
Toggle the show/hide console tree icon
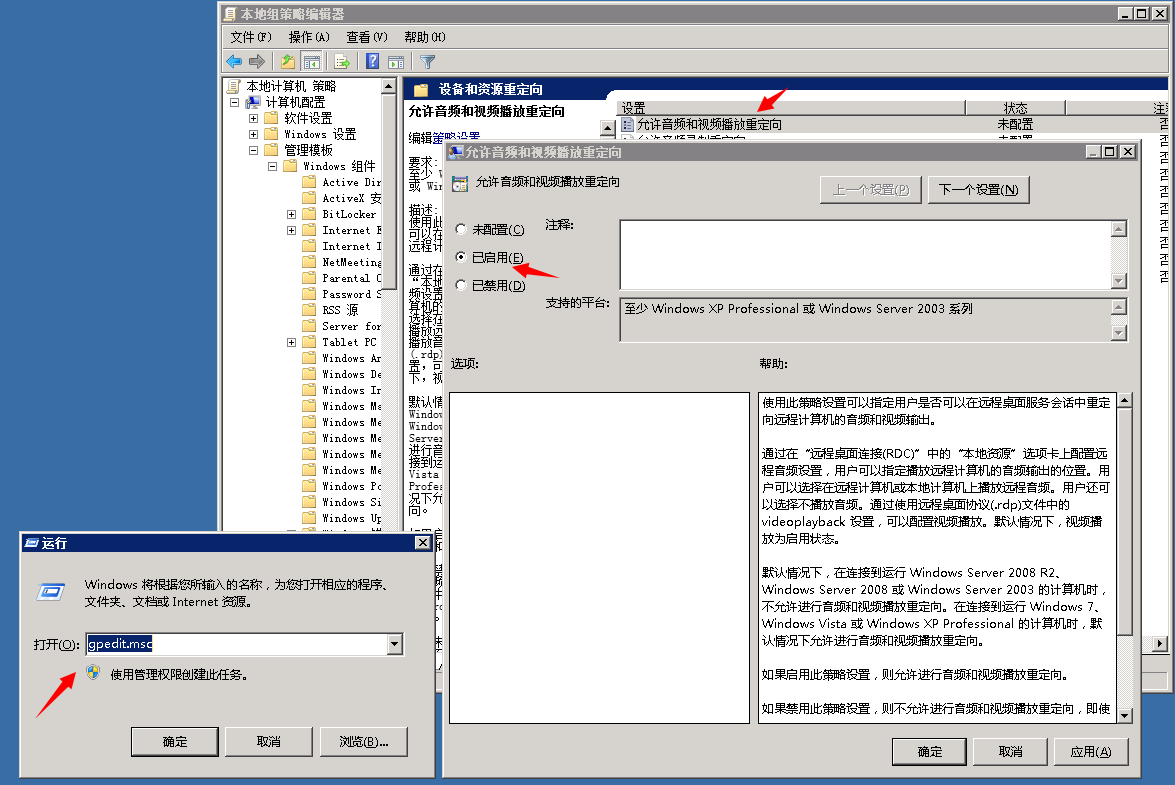pyautogui.click(x=311, y=62)
